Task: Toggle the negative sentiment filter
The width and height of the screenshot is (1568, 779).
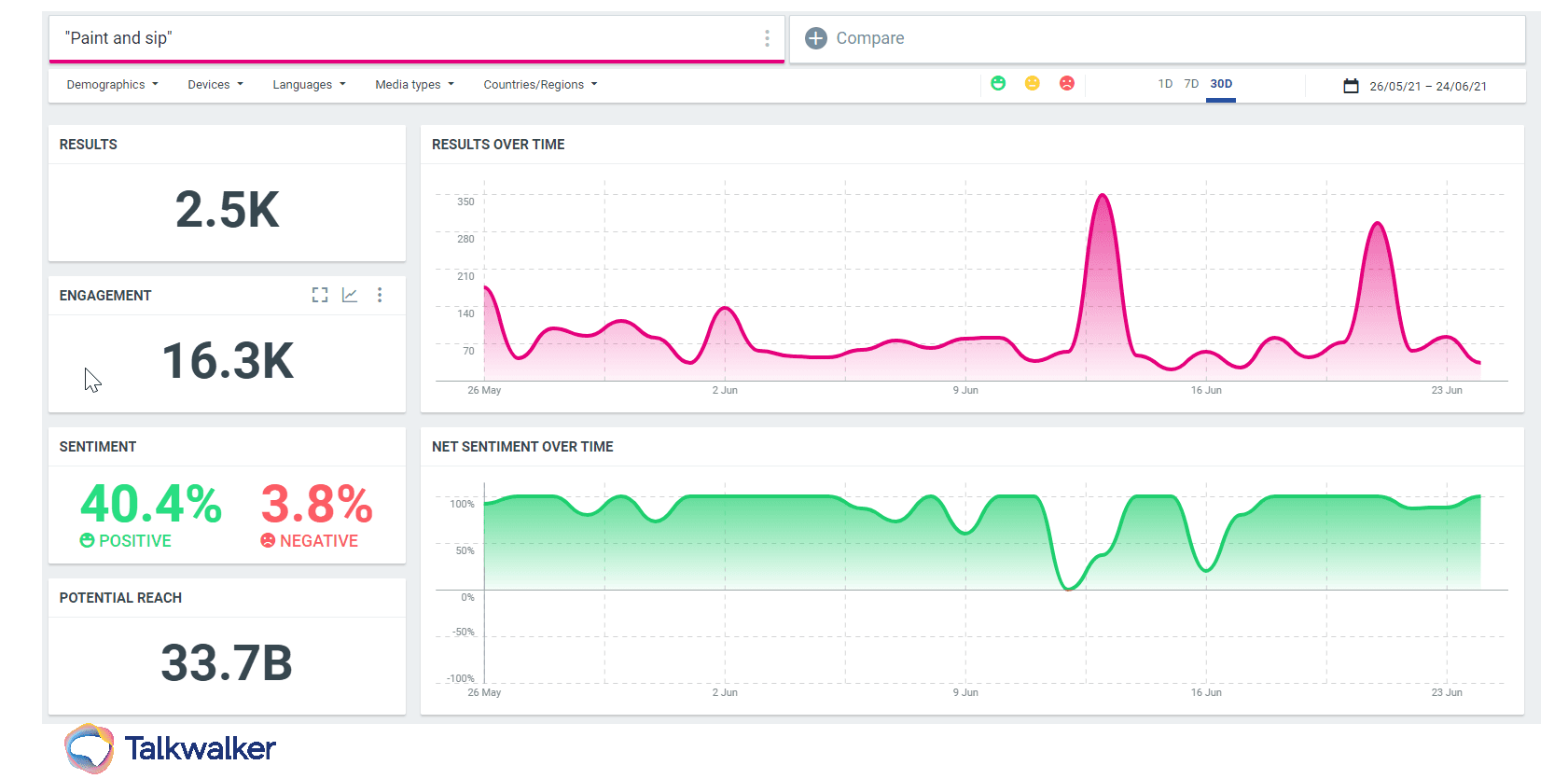Action: pyautogui.click(x=1067, y=84)
